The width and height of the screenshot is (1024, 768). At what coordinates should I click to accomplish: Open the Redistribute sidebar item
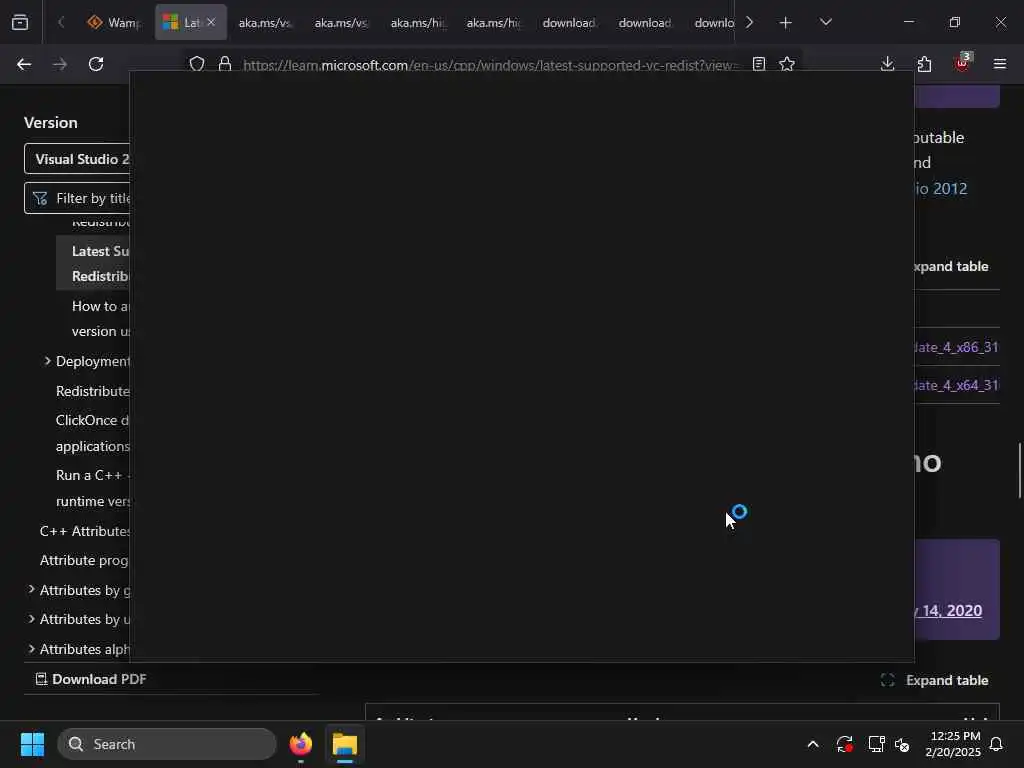93,391
